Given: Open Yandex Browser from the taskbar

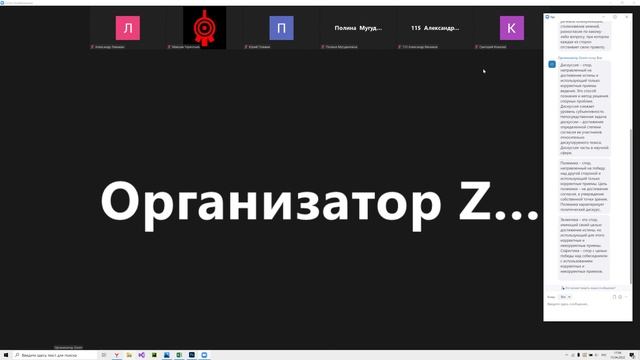Looking at the screenshot, I should 116,355.
